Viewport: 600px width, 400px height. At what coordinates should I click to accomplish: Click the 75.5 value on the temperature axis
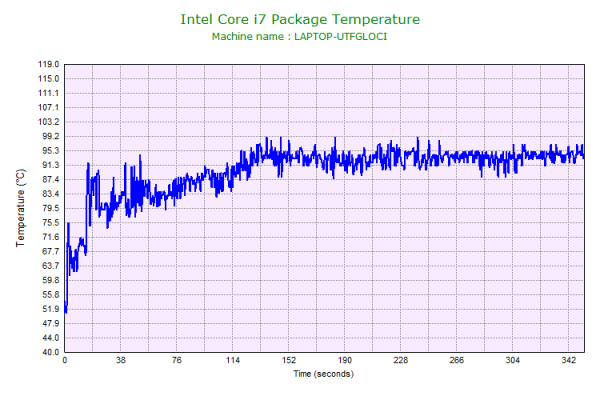[51, 223]
